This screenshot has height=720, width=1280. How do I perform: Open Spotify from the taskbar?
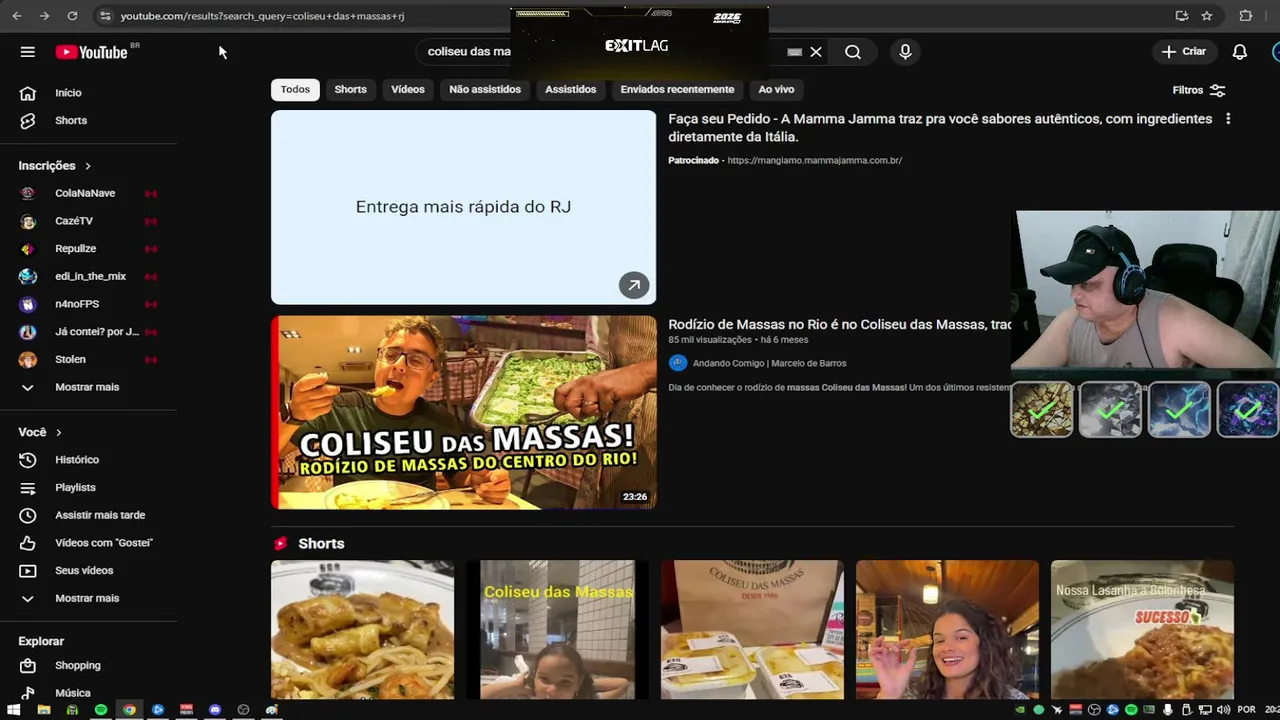pyautogui.click(x=101, y=710)
